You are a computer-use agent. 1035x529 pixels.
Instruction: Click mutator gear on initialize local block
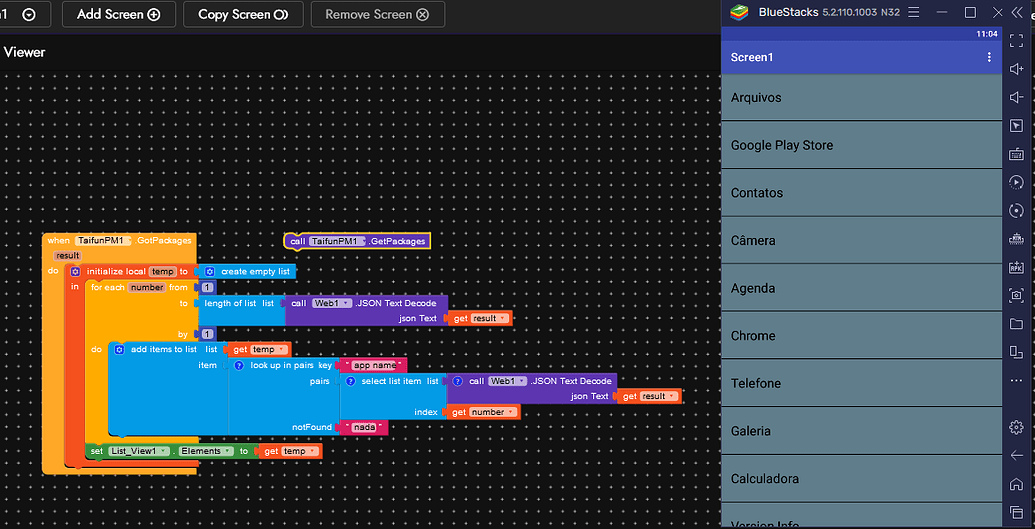(75, 271)
